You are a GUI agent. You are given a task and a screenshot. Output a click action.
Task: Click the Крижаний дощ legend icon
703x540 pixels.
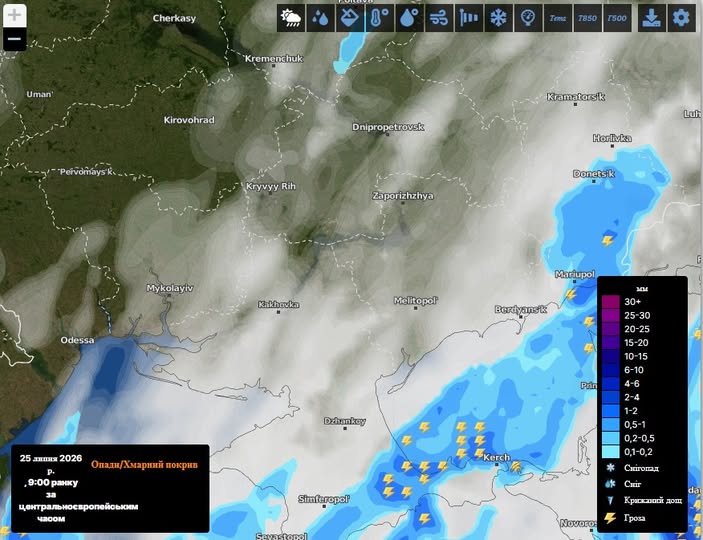coord(610,501)
